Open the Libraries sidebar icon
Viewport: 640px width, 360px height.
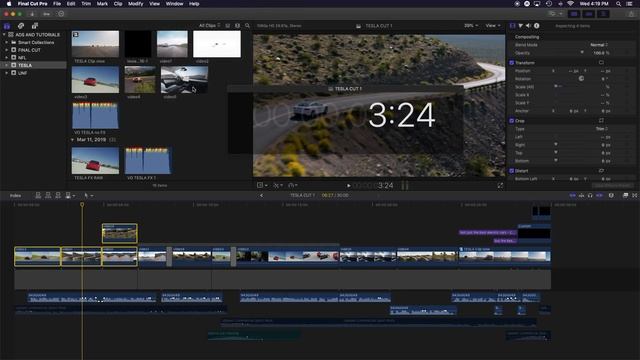[7, 26]
